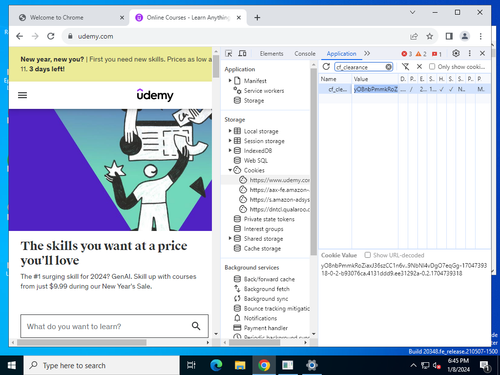The image size is (500, 375).
Task: Enable Only show cookies with issue checkbox
Action: (432, 67)
